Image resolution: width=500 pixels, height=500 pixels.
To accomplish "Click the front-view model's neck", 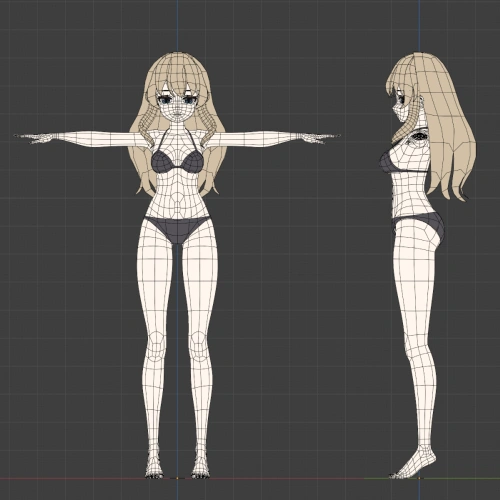I will tap(177, 128).
